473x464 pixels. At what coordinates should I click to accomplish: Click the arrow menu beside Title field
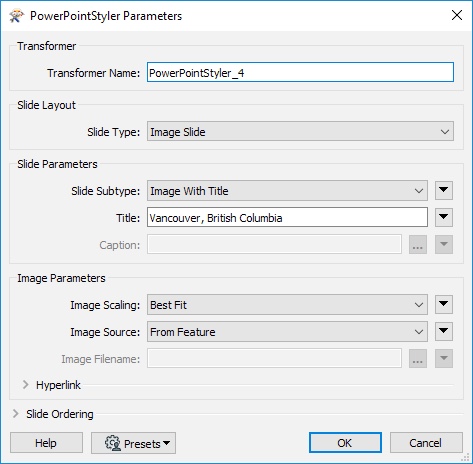point(444,217)
